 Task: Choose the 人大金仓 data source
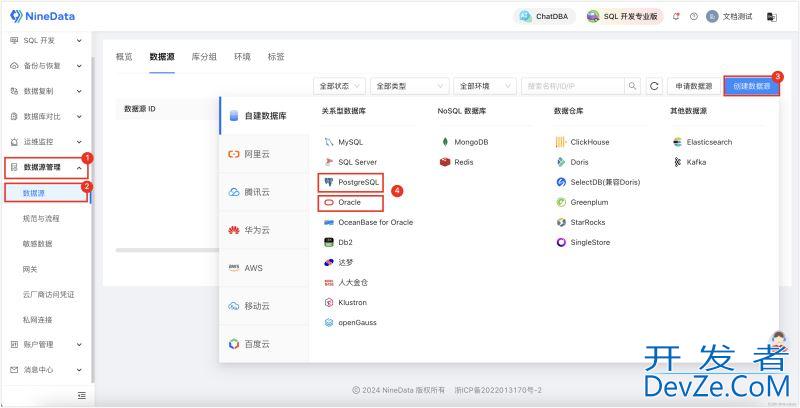click(x=346, y=283)
